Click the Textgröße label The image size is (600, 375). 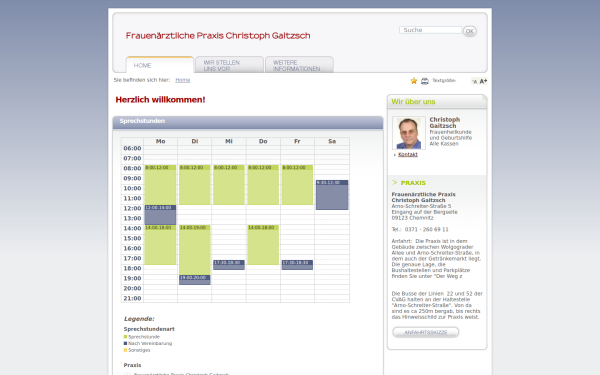[444, 81]
